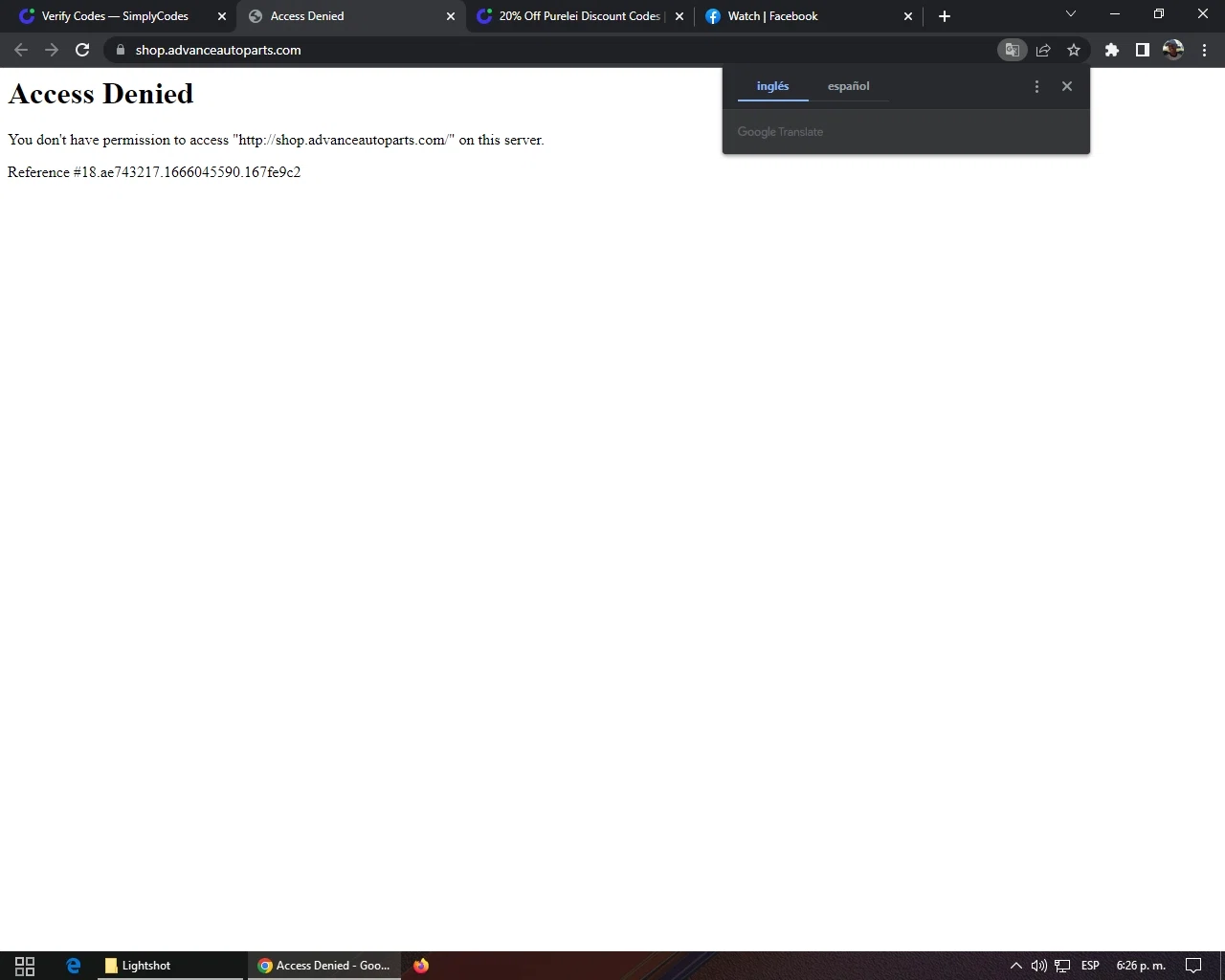The image size is (1225, 980).
Task: Toggle the browser side panel icon
Action: click(x=1143, y=50)
